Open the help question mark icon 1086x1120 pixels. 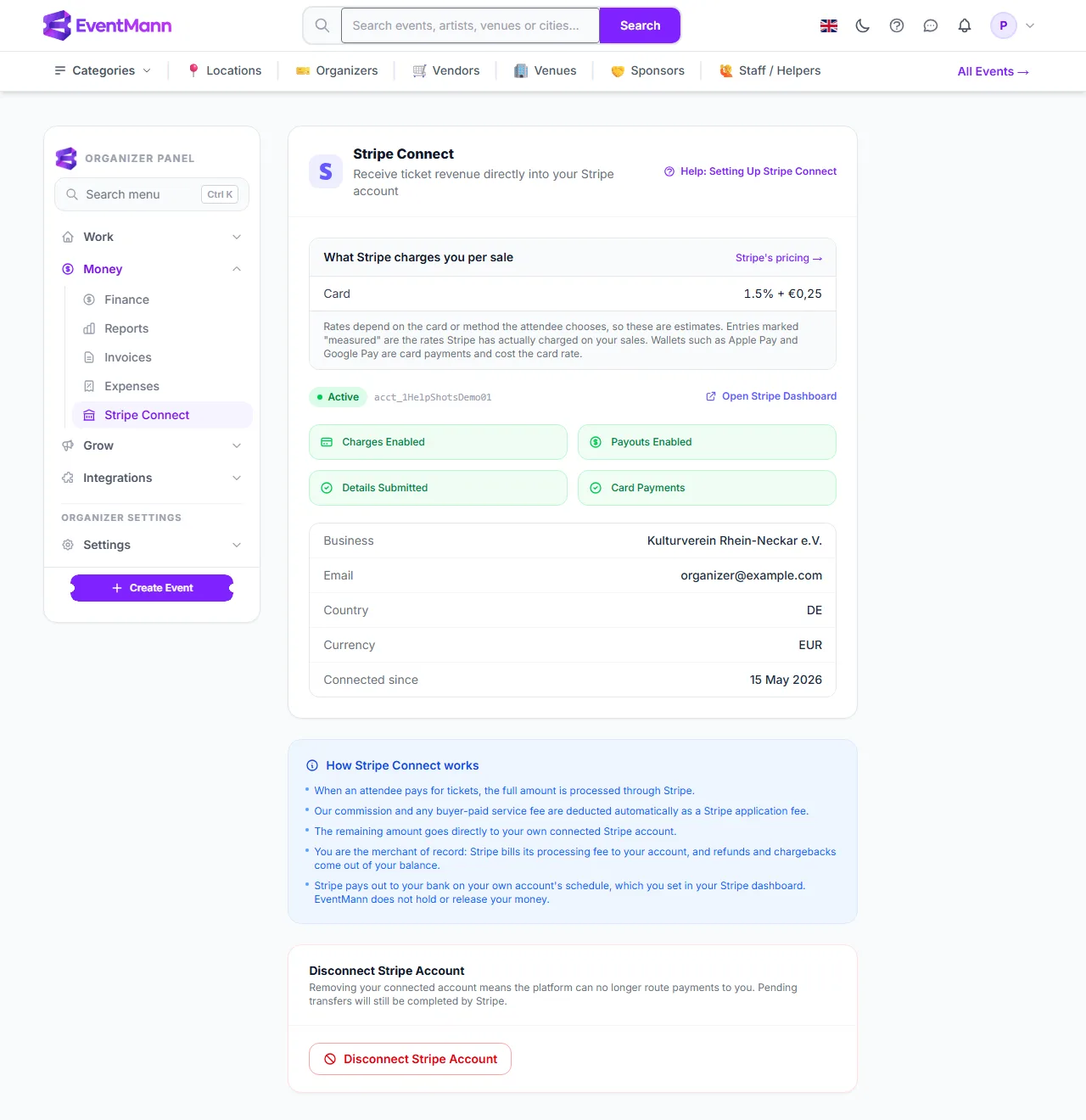[x=897, y=25]
